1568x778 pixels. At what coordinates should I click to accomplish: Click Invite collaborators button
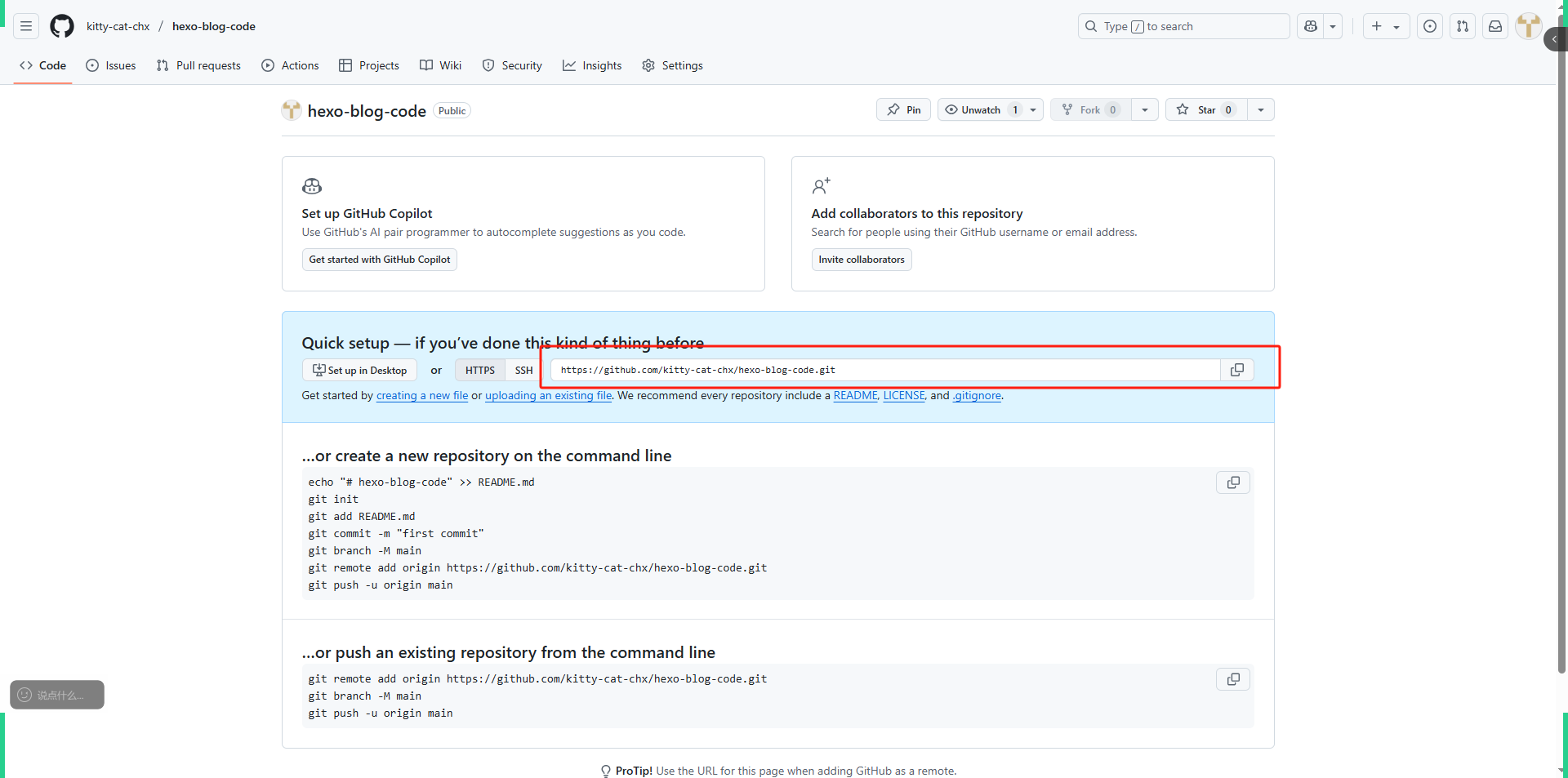tap(862, 260)
